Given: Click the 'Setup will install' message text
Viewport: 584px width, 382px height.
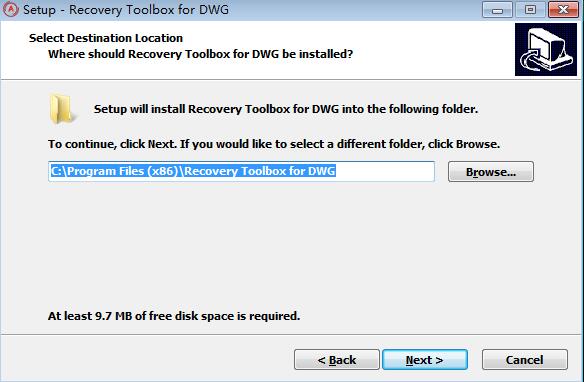Looking at the screenshot, I should (x=286, y=109).
